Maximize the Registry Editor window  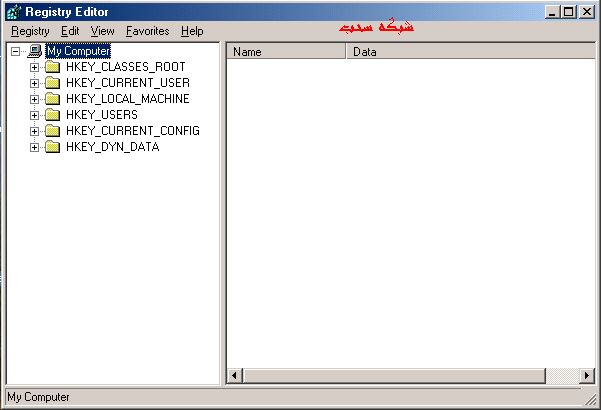click(x=568, y=12)
